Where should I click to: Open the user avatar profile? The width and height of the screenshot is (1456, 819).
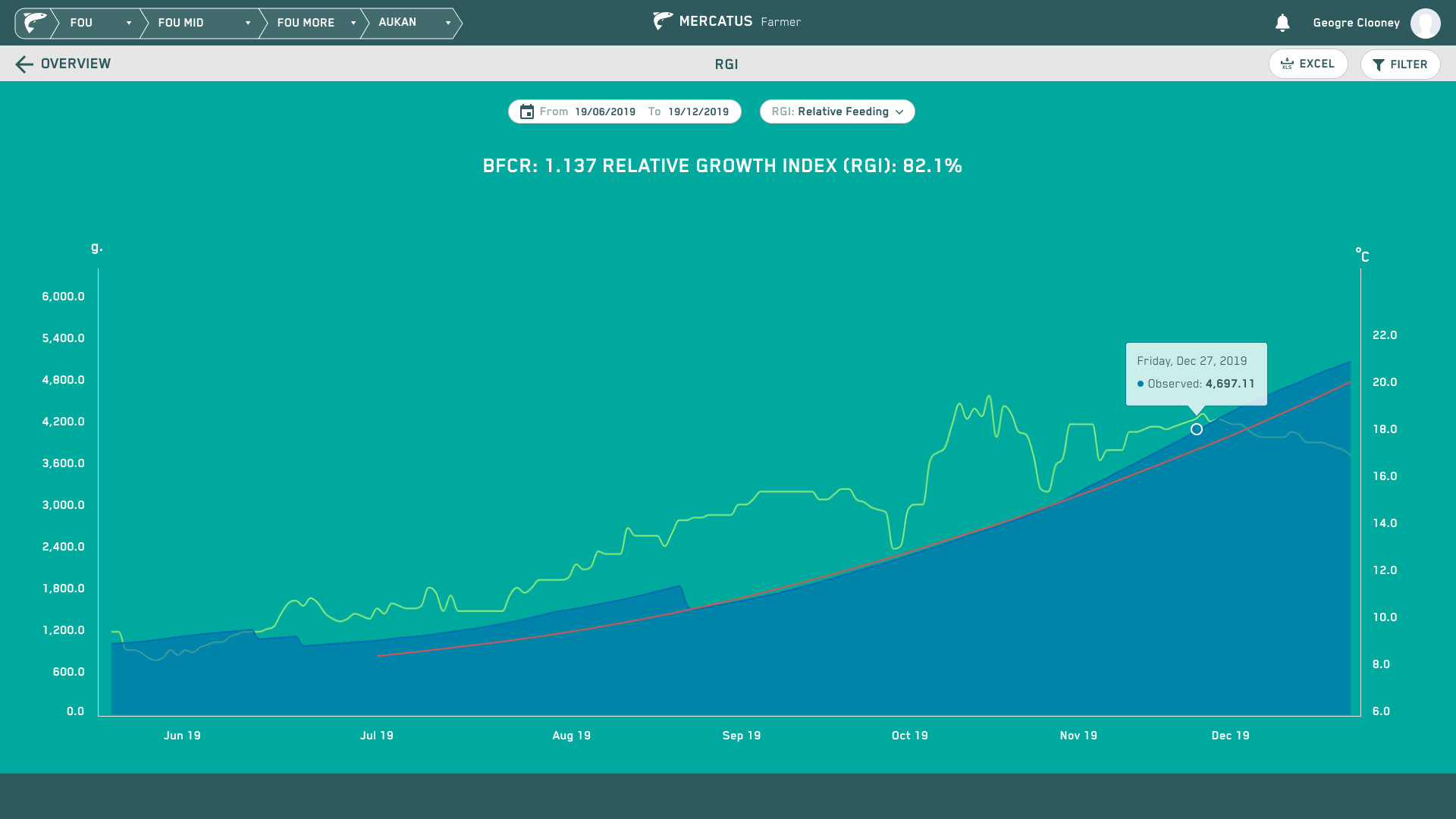pyautogui.click(x=1426, y=23)
